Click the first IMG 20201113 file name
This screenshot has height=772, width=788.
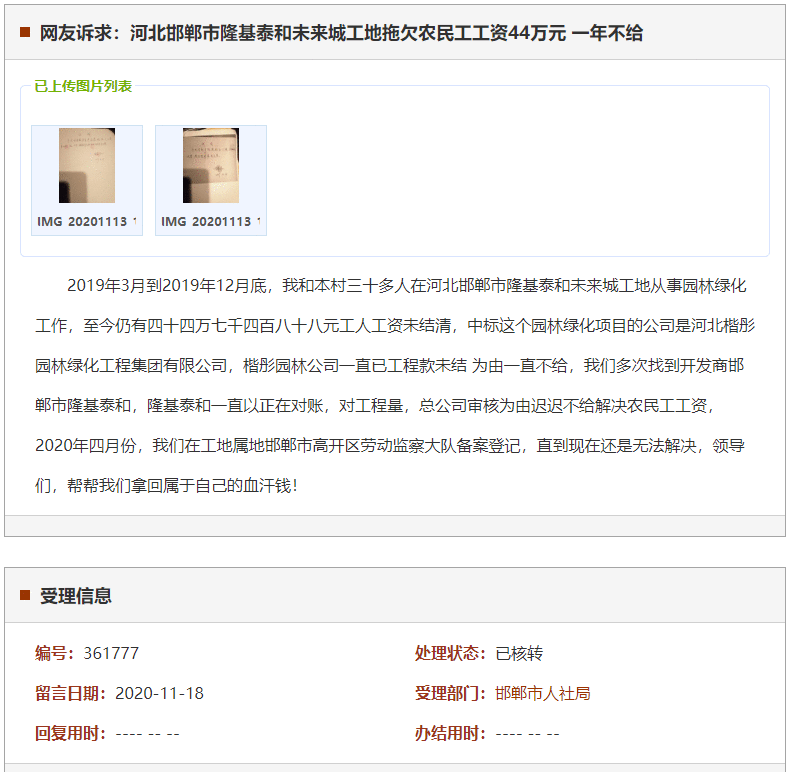pos(87,221)
